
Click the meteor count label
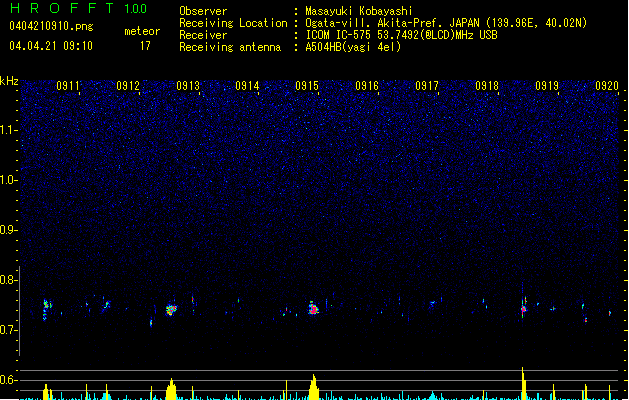pyautogui.click(x=142, y=31)
